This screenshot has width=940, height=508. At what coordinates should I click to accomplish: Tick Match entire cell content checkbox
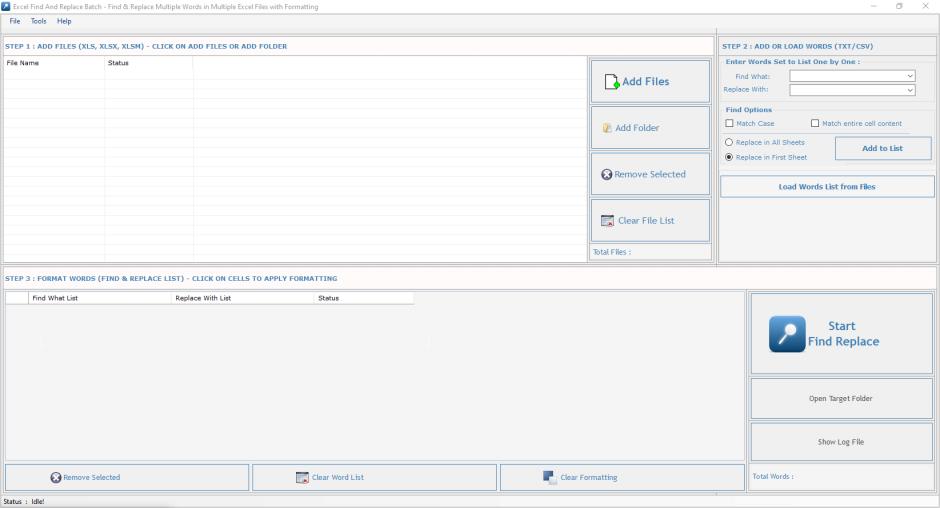point(815,123)
